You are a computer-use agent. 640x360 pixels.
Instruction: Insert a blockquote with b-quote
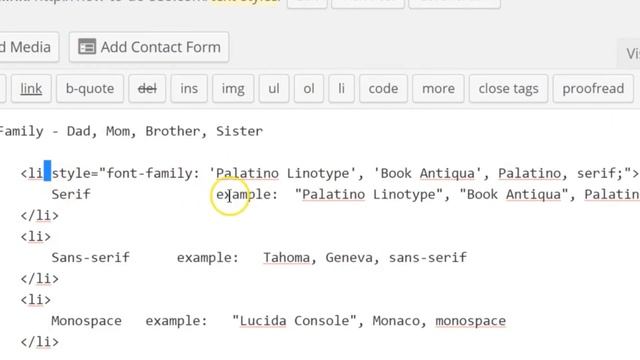click(x=90, y=89)
